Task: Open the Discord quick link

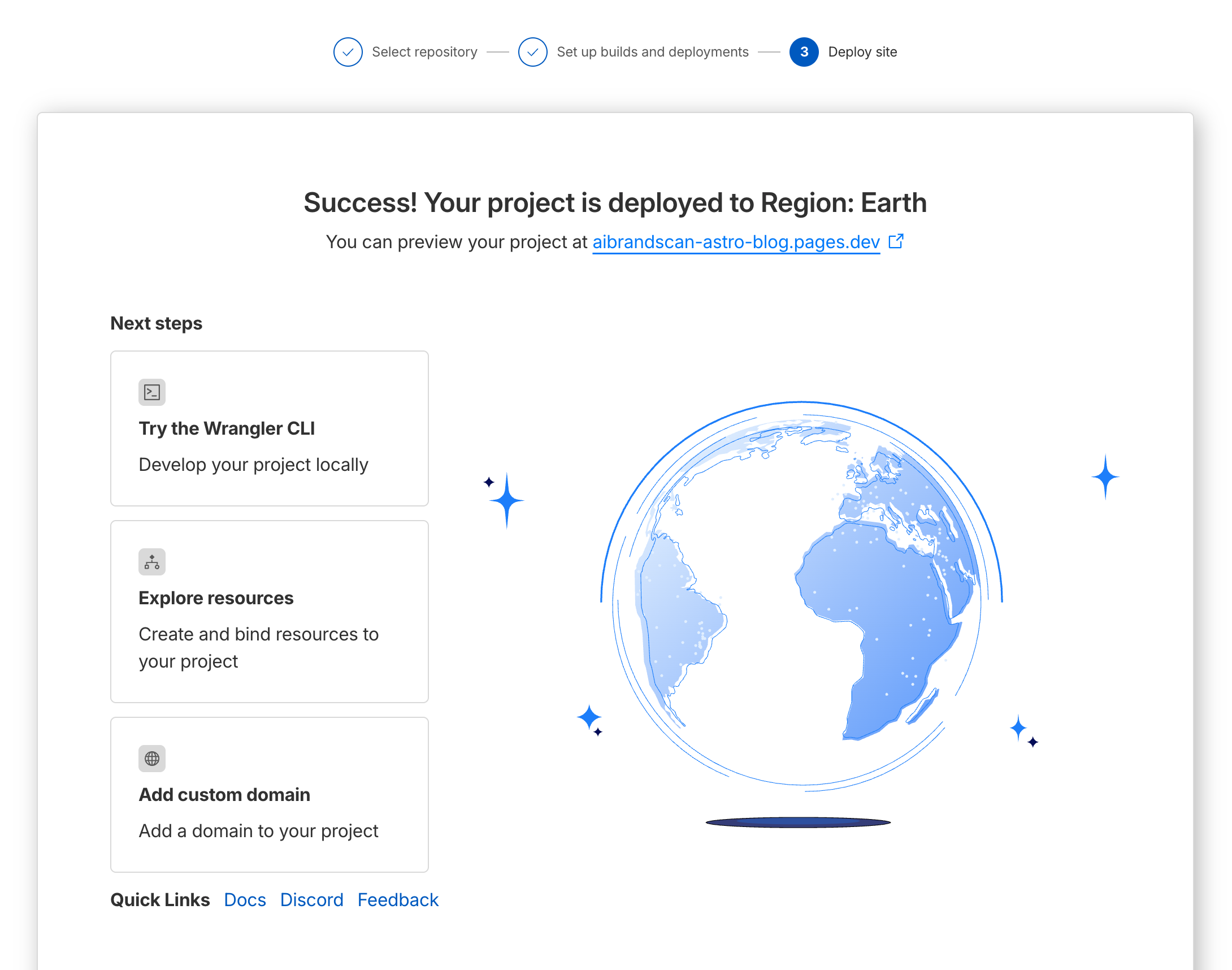Action: pyautogui.click(x=311, y=899)
